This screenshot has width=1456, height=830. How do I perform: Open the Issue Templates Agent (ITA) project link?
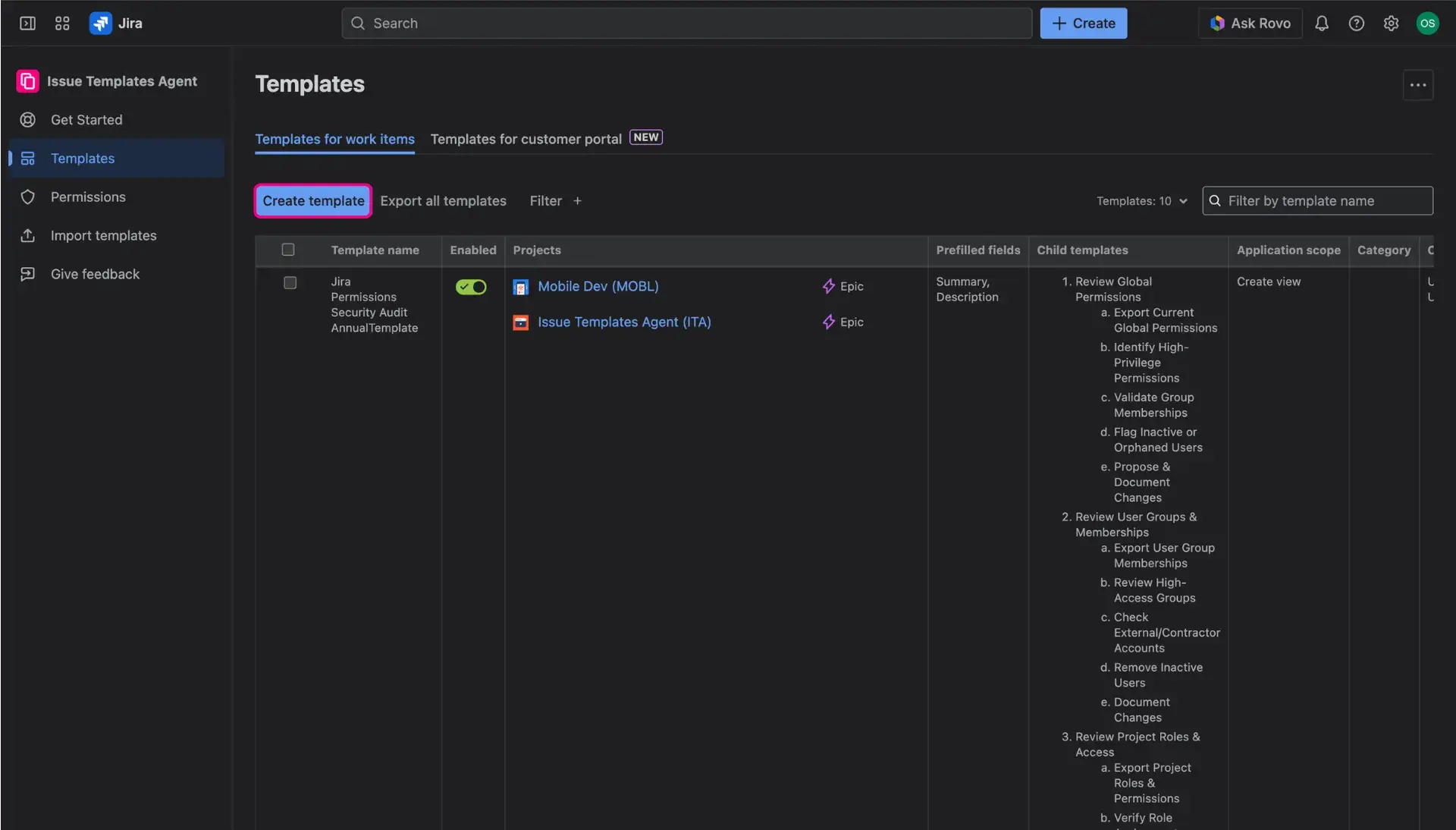[x=624, y=322]
